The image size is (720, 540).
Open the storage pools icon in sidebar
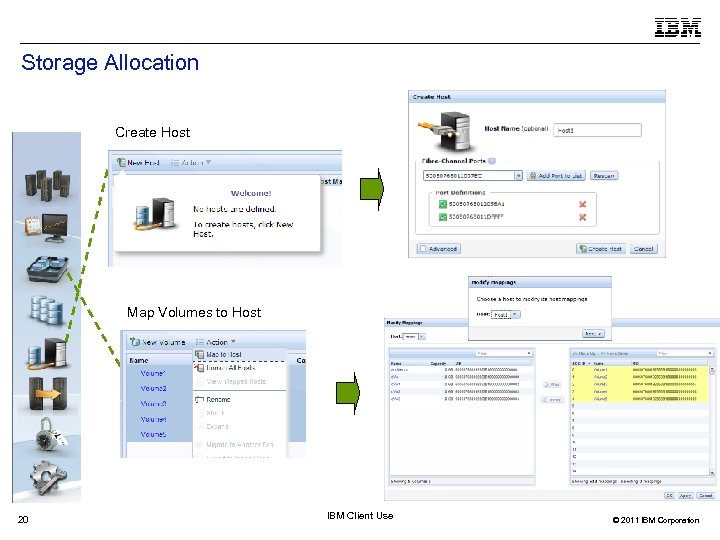coord(47,269)
